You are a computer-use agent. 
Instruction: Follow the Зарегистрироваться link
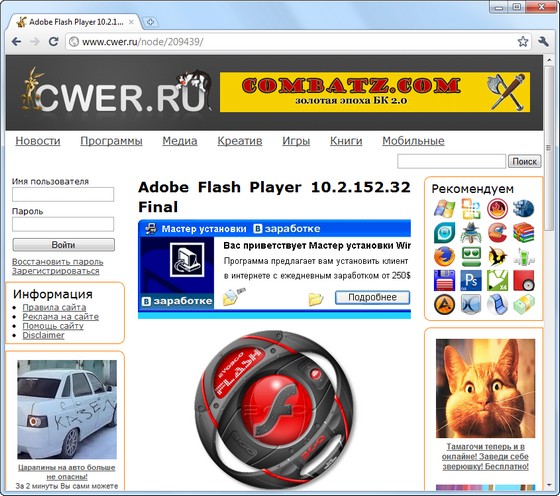pos(56,271)
